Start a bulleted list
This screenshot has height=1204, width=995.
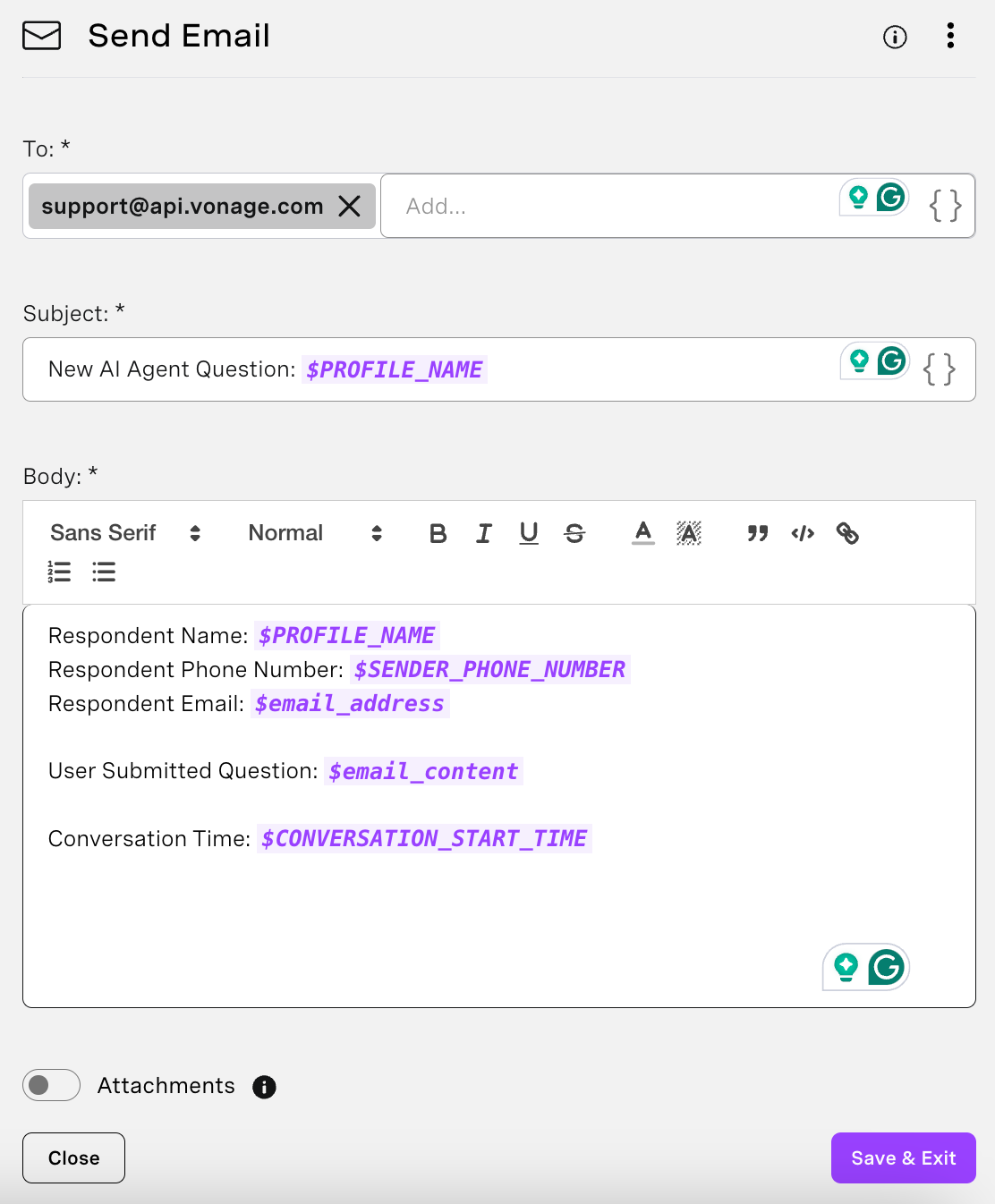[x=104, y=572]
